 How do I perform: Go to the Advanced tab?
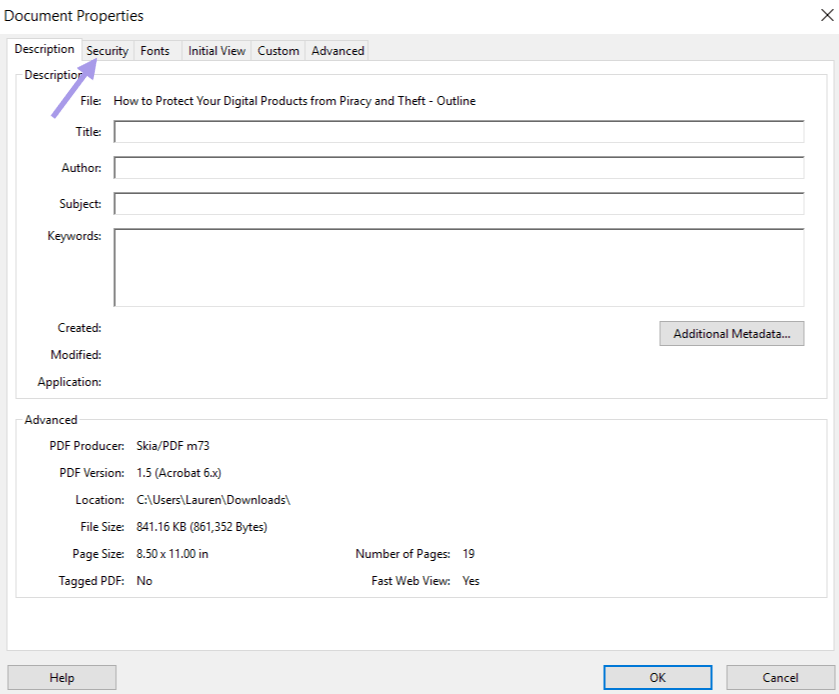click(x=338, y=51)
